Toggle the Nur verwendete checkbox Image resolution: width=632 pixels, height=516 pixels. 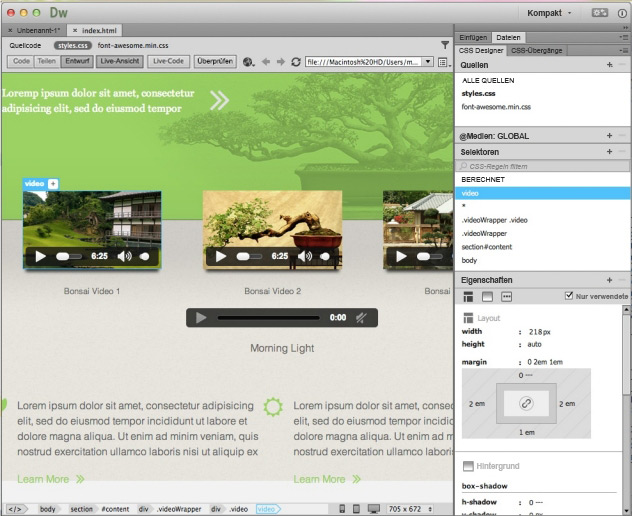pos(569,295)
